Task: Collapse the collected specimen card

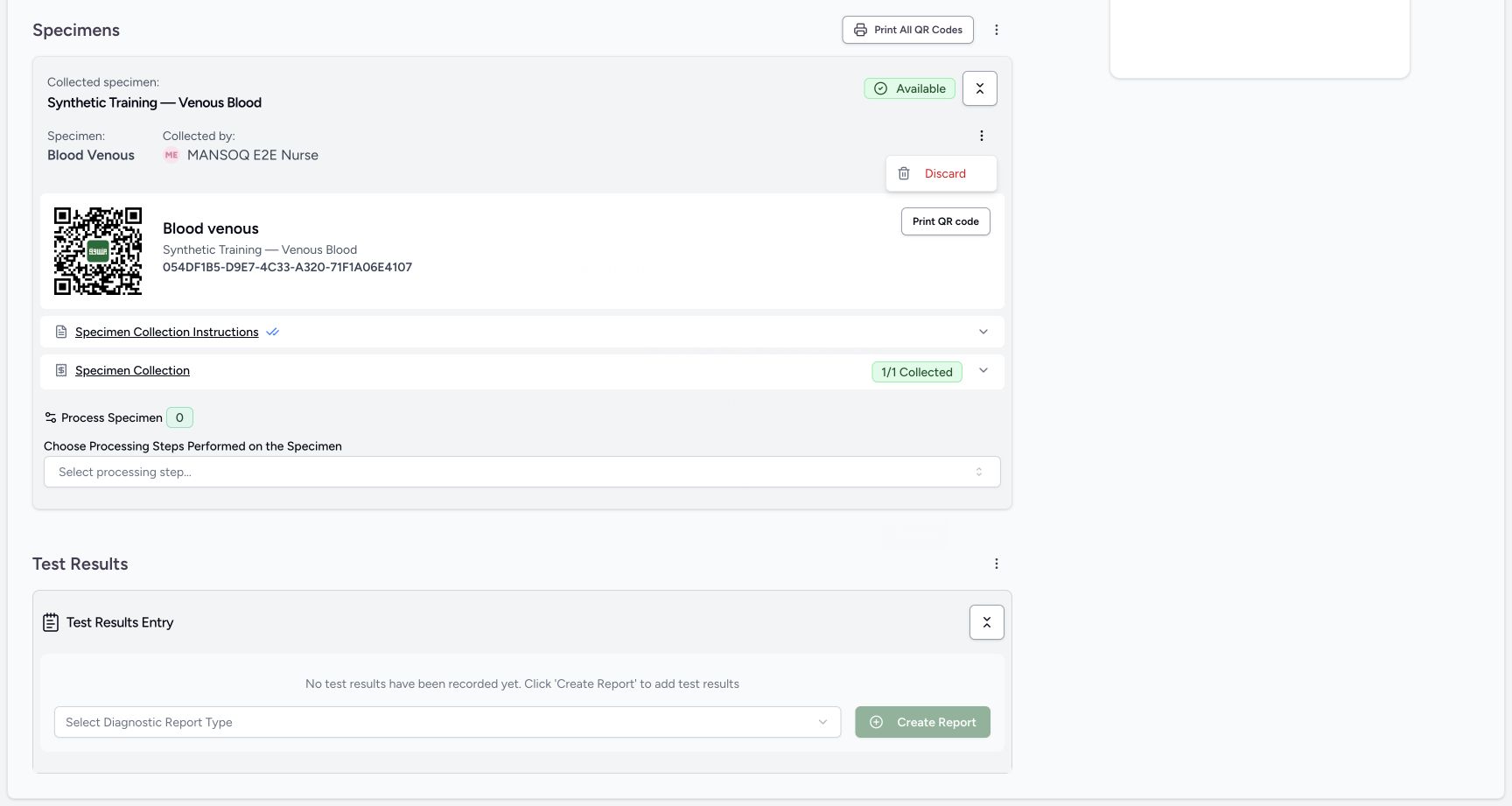Action: pos(980,88)
